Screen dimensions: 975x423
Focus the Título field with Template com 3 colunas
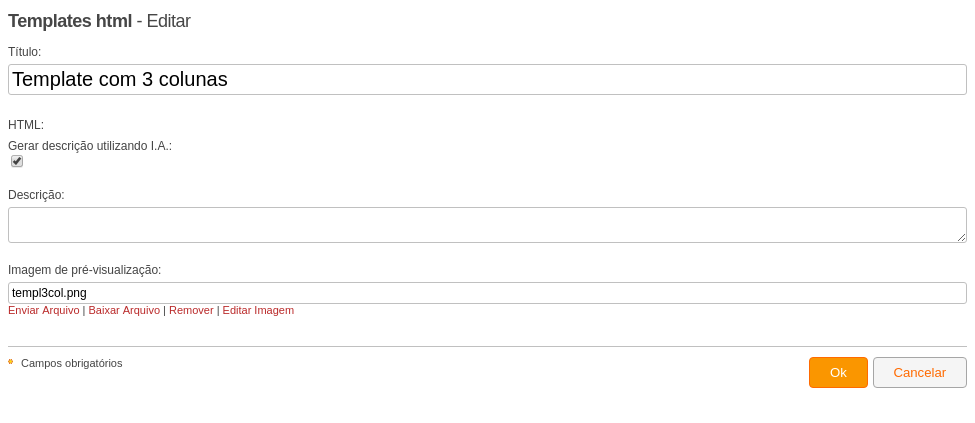tap(487, 80)
